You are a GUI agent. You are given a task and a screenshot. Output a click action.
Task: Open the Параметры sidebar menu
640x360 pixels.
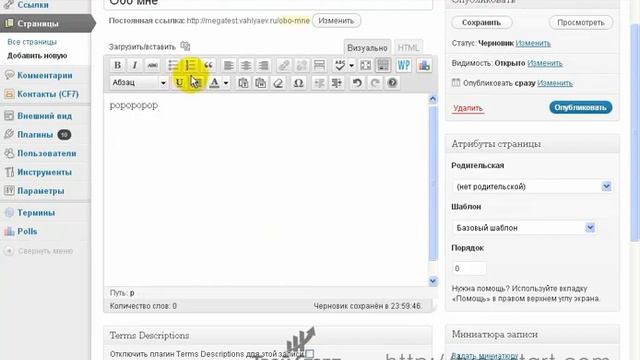point(45,191)
